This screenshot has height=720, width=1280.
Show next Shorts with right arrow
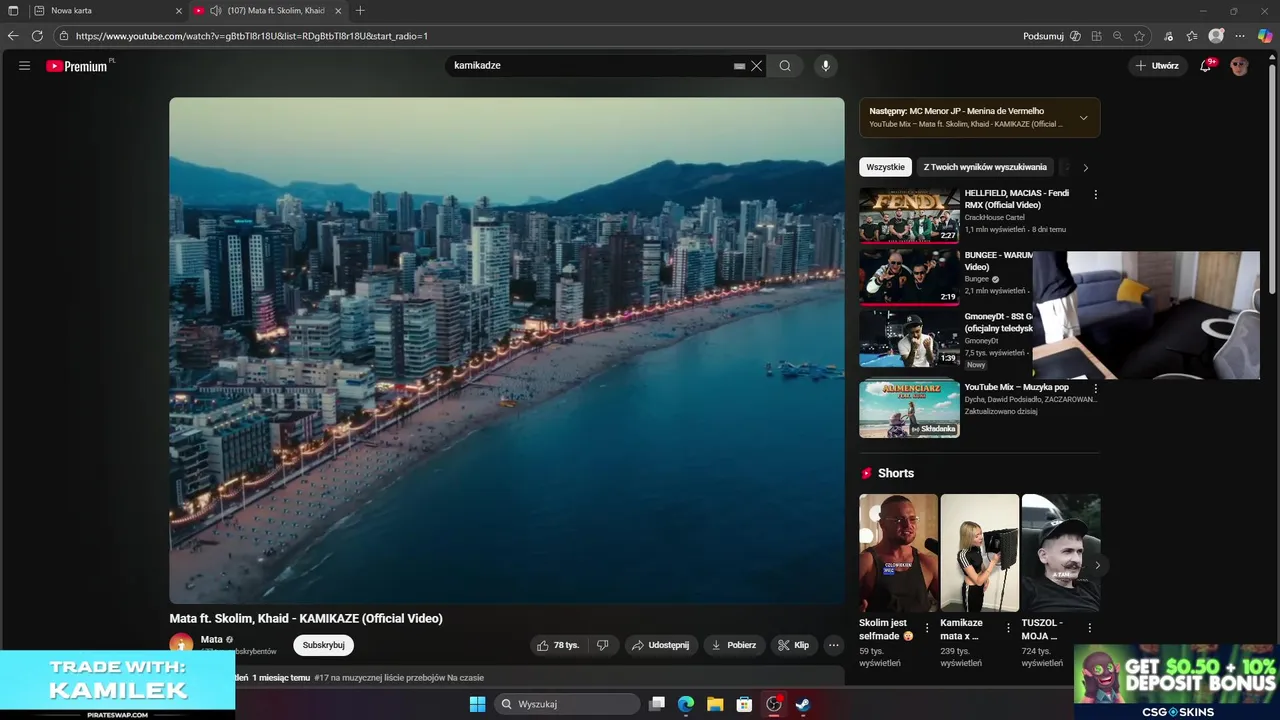pyautogui.click(x=1096, y=565)
